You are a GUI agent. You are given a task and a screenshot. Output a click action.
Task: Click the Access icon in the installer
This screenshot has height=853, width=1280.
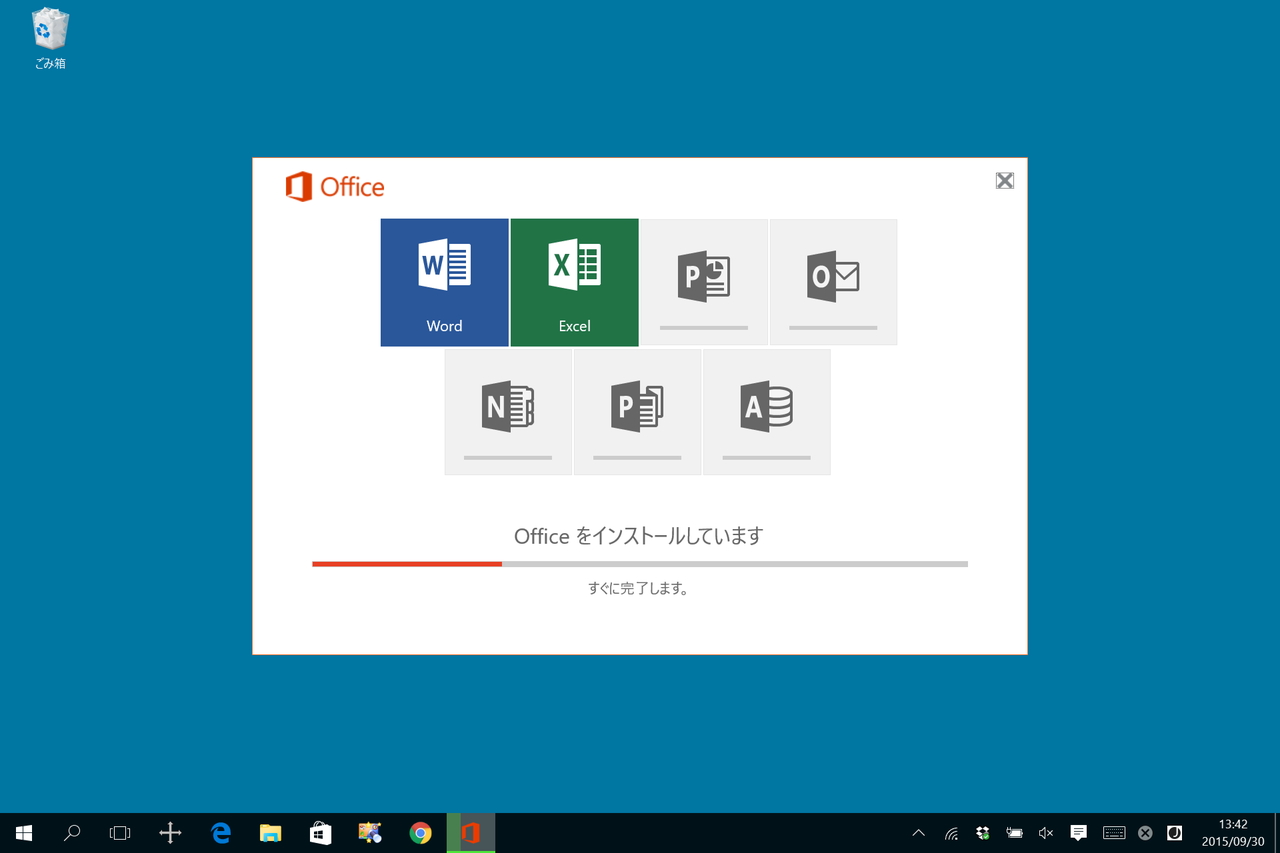[x=766, y=405]
